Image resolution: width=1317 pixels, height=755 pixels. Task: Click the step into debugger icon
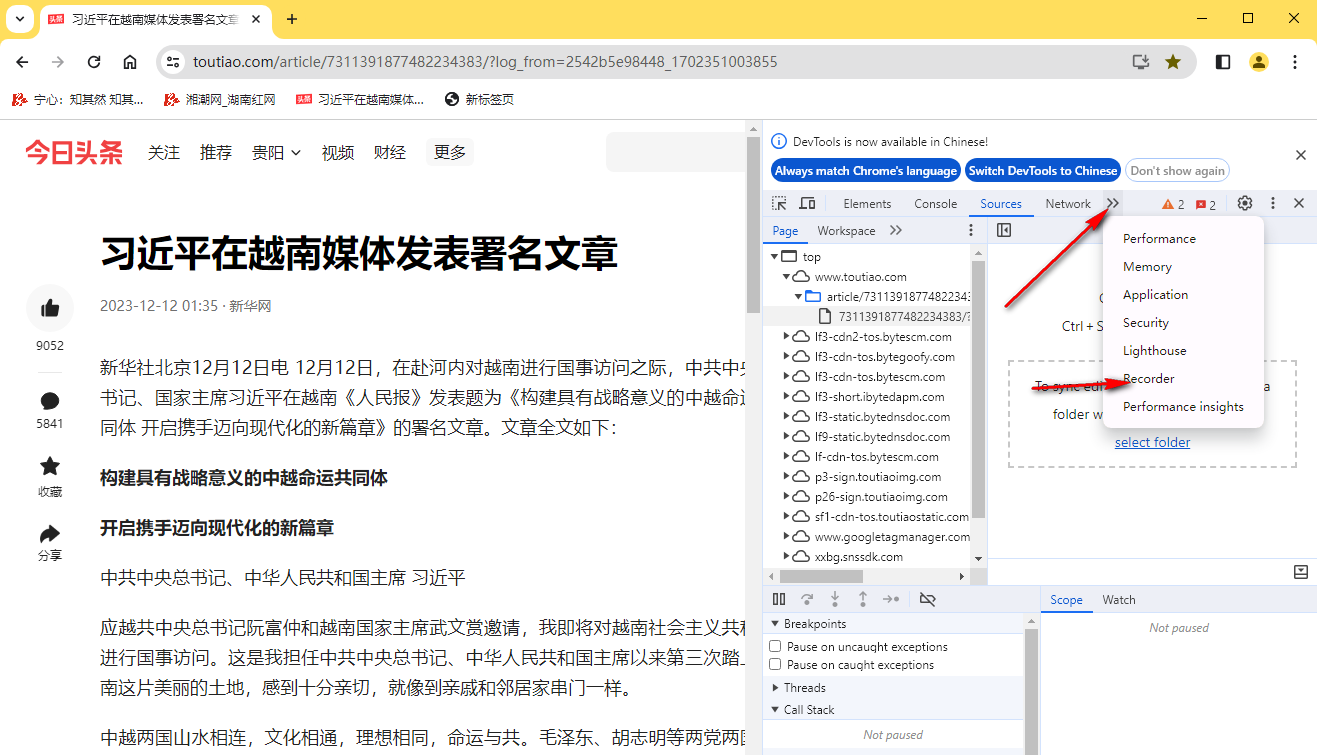pyautogui.click(x=835, y=599)
